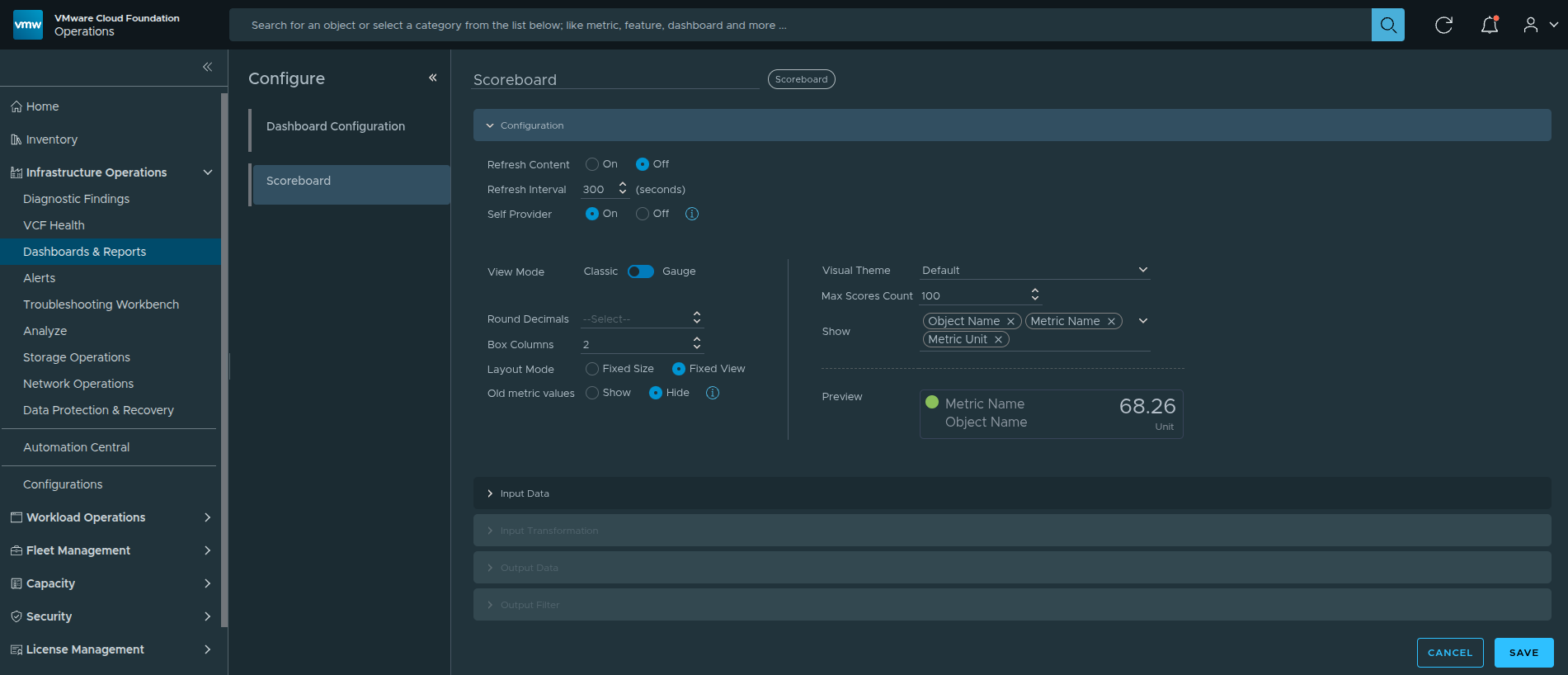Expand Workload Operations chevron
Viewport: 1568px width, 675px height.
(x=208, y=517)
